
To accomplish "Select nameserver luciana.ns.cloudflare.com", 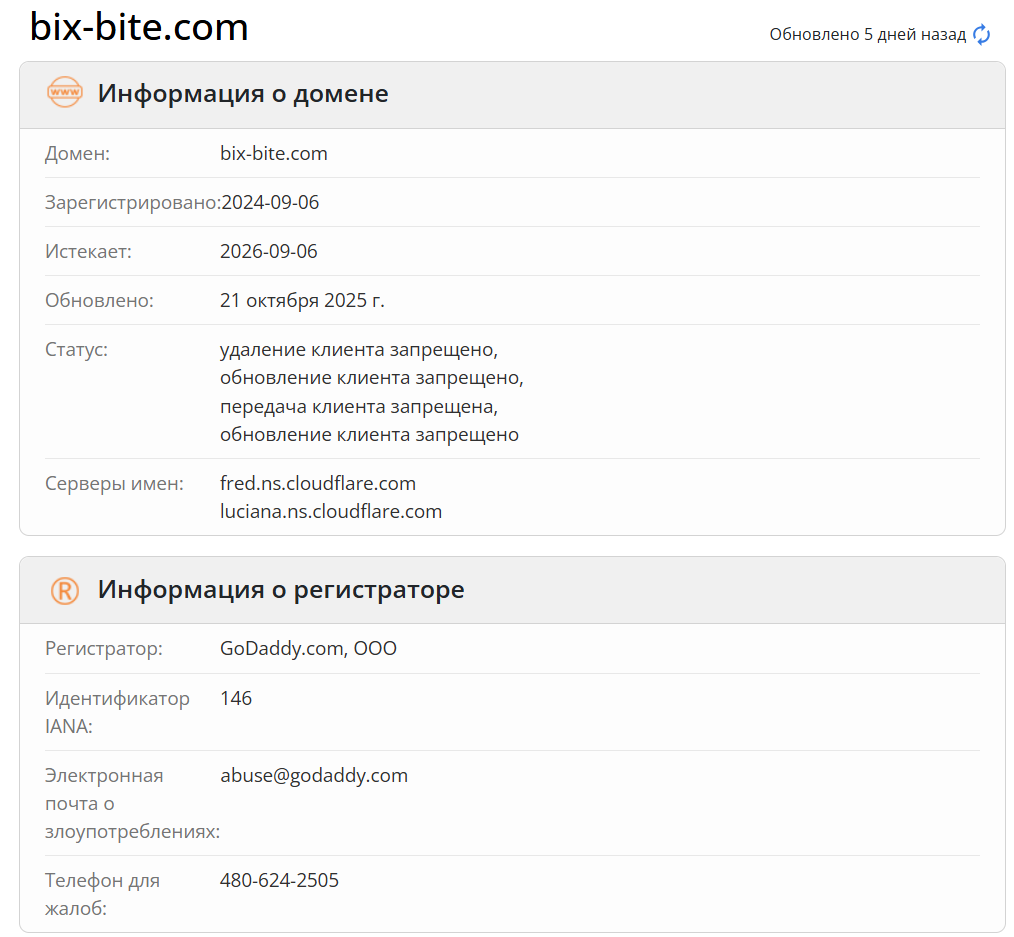I will (x=331, y=511).
